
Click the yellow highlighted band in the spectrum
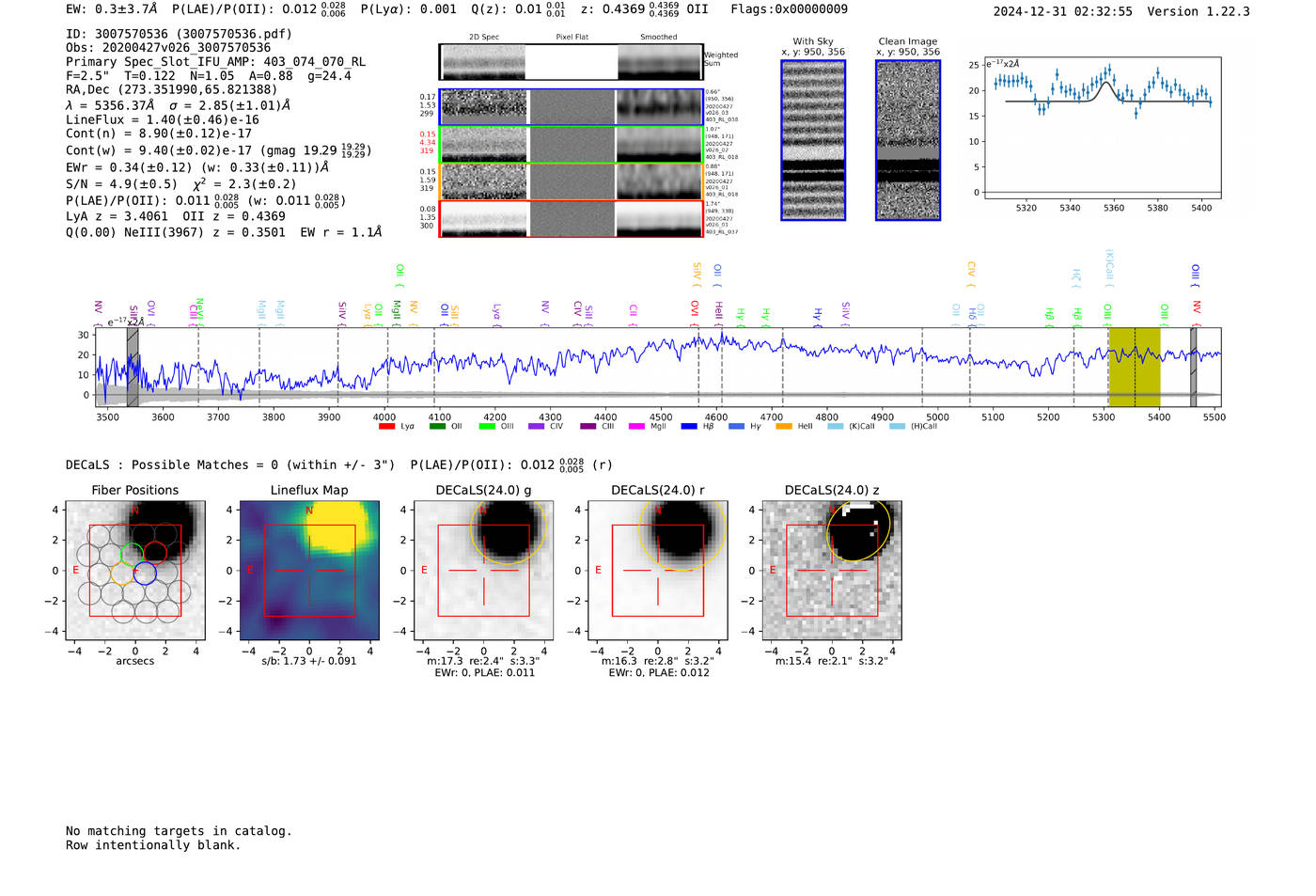pos(1134,367)
